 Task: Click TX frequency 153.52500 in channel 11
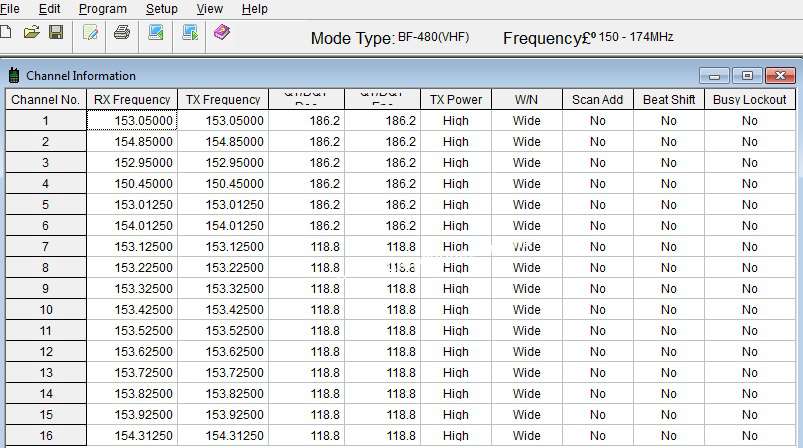223,330
